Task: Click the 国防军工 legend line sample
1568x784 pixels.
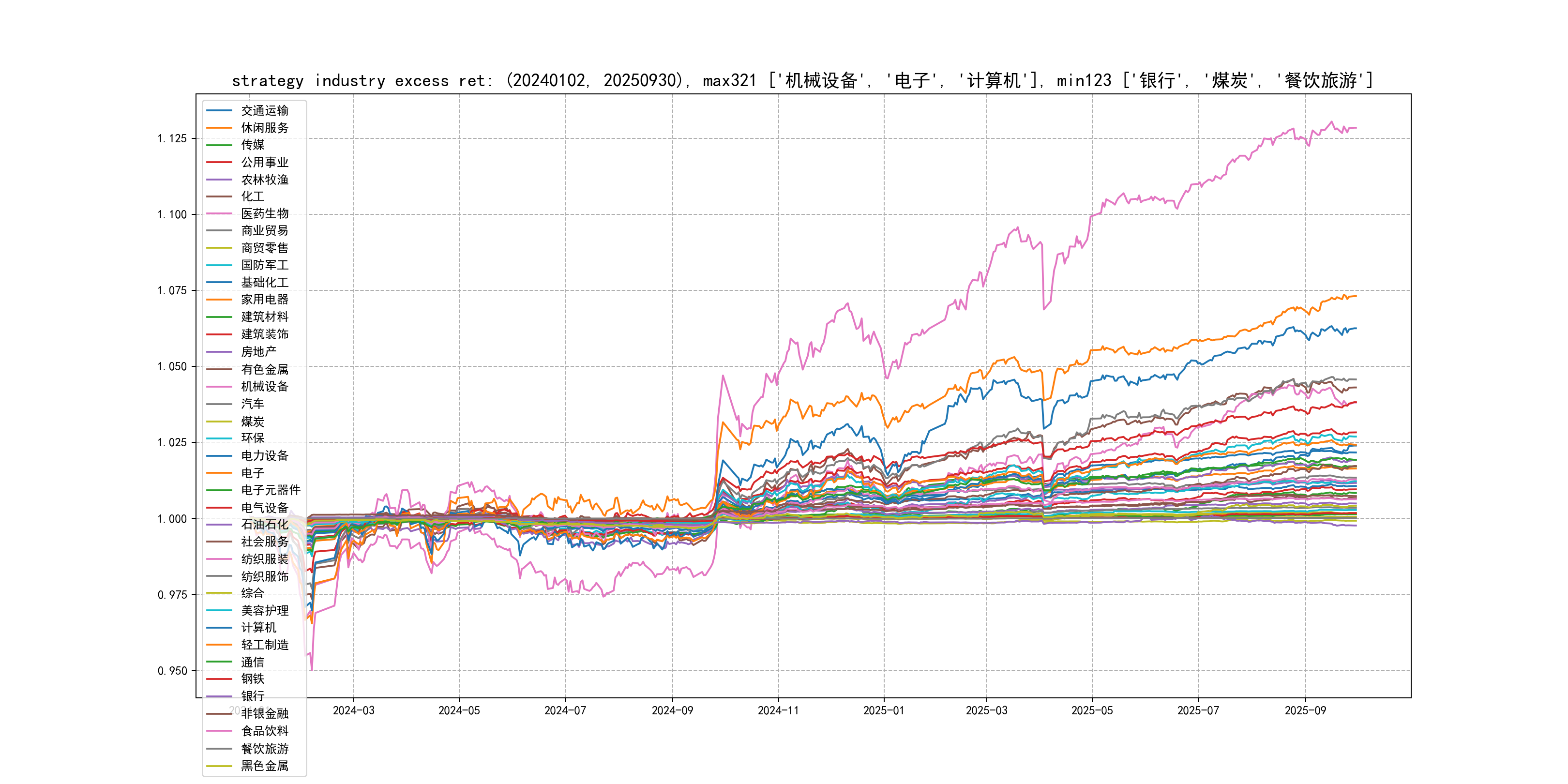Action: tap(219, 265)
